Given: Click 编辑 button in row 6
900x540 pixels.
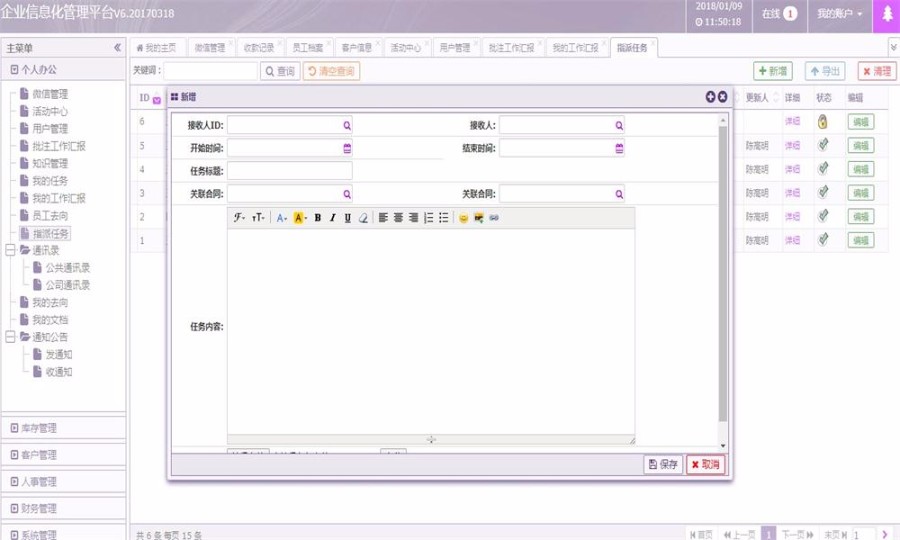Looking at the screenshot, I should tap(860, 122).
